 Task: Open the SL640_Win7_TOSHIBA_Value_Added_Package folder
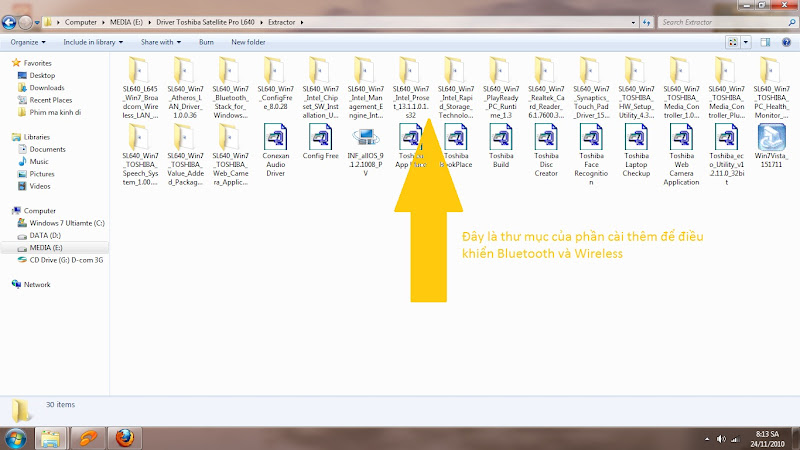click(x=185, y=155)
